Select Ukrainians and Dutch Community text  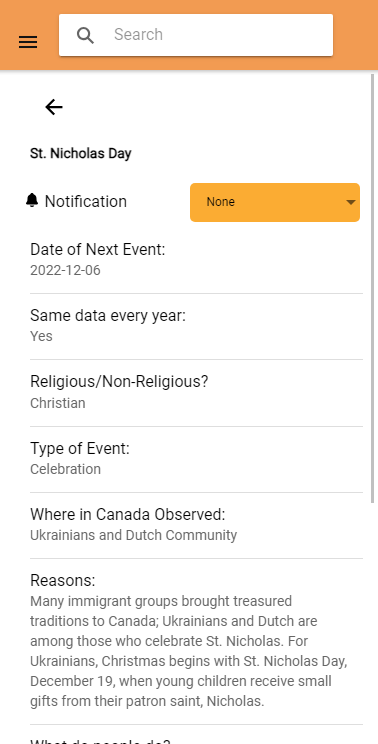coord(134,535)
